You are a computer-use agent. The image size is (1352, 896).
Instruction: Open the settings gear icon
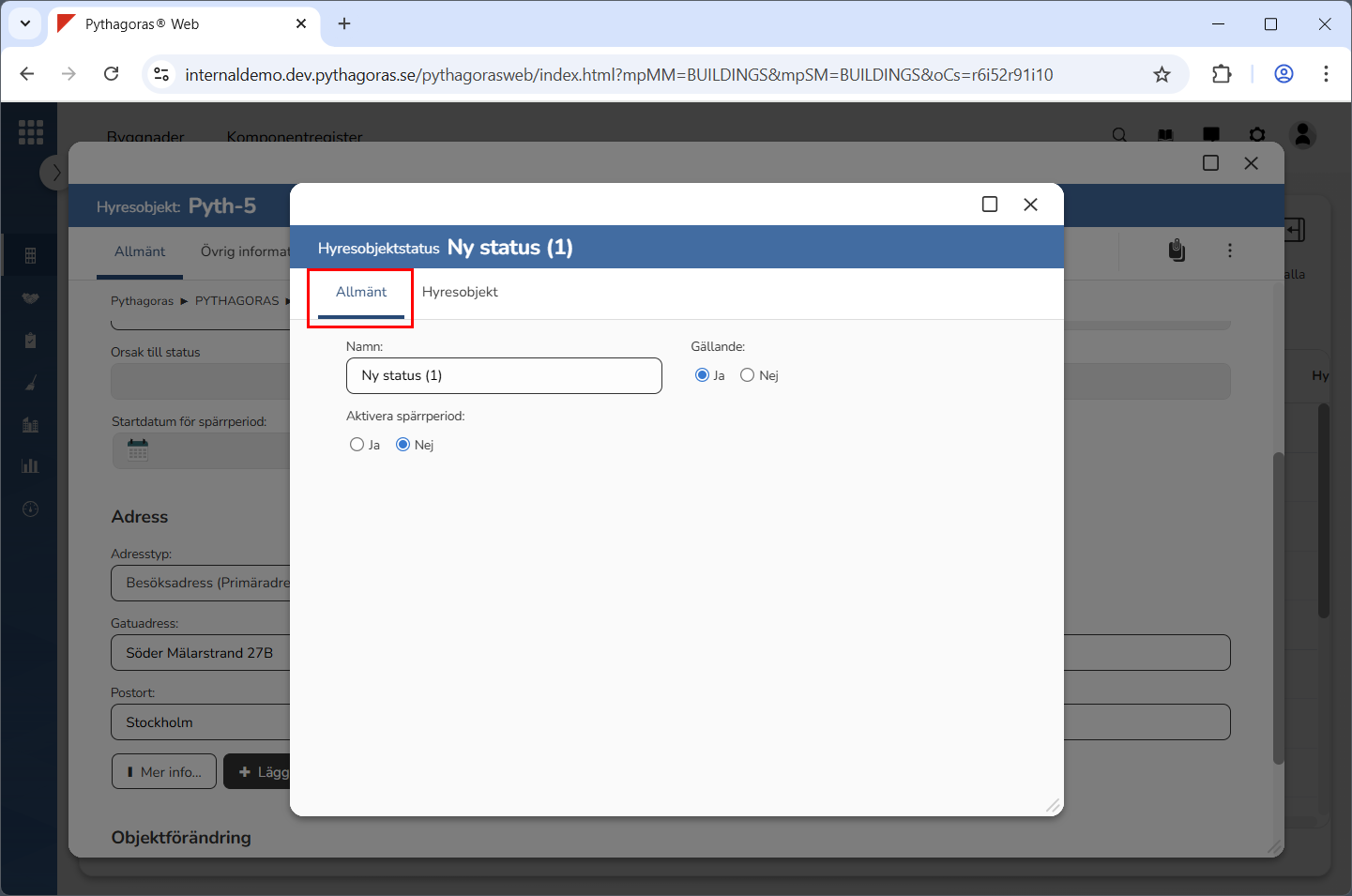[1257, 135]
